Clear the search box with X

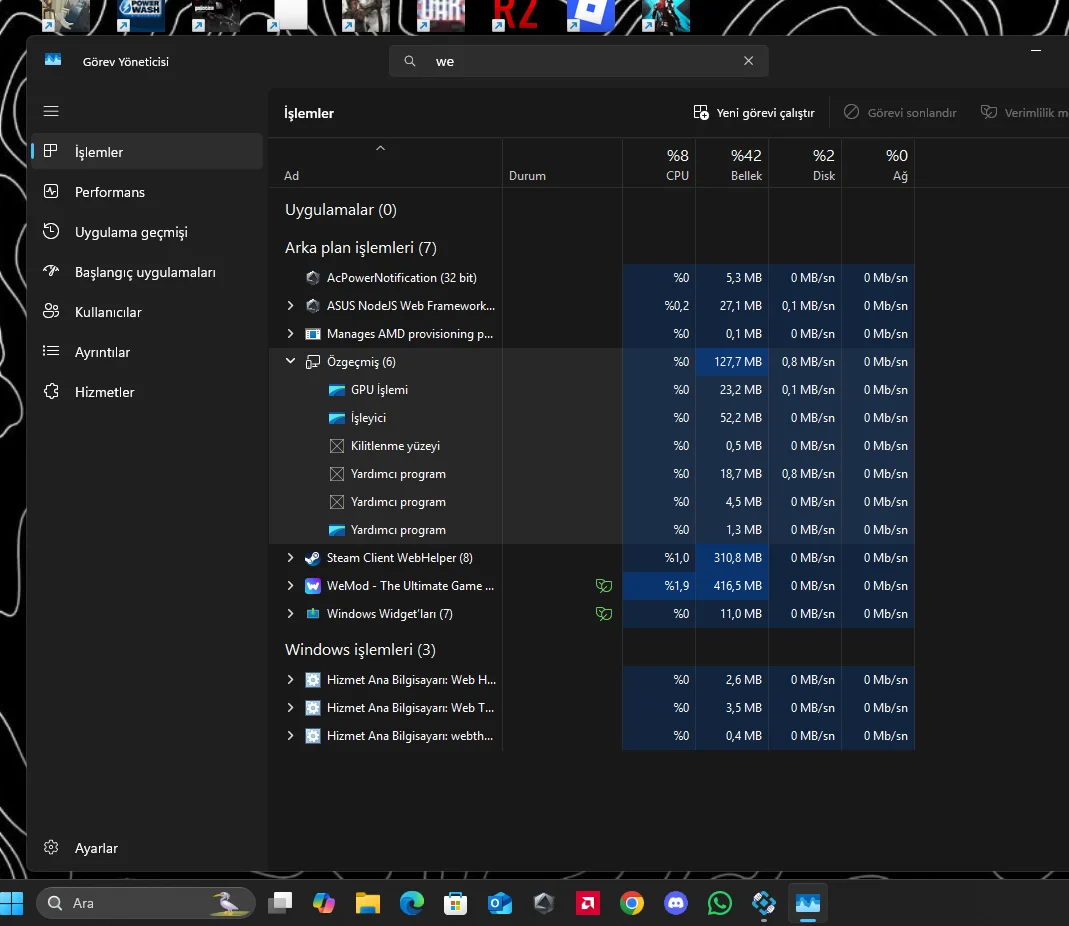[749, 61]
